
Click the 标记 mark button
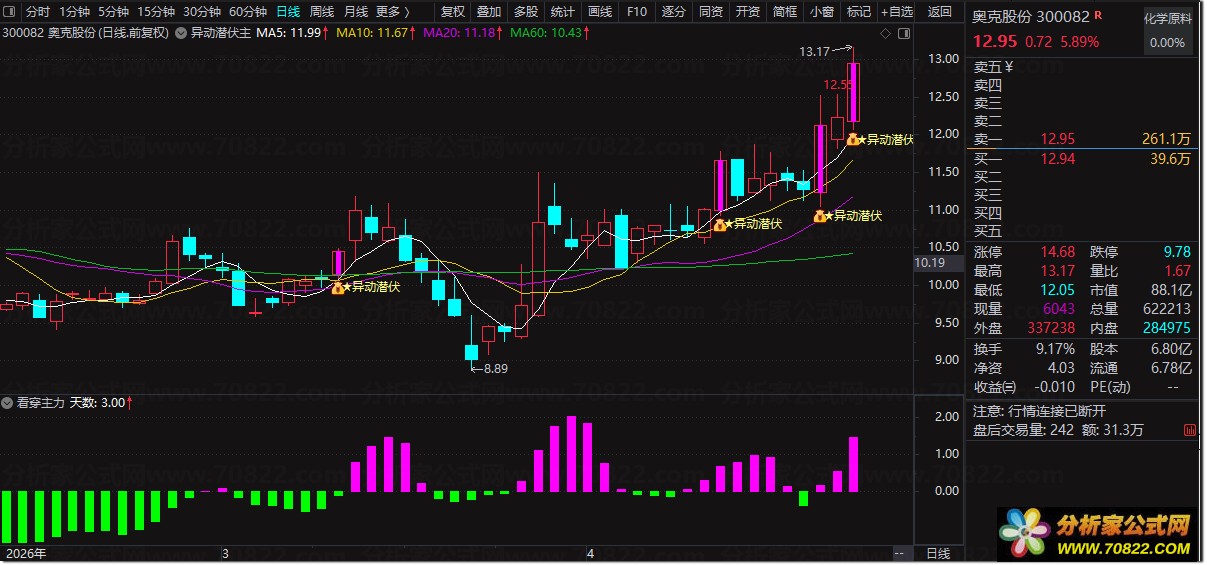[859, 12]
